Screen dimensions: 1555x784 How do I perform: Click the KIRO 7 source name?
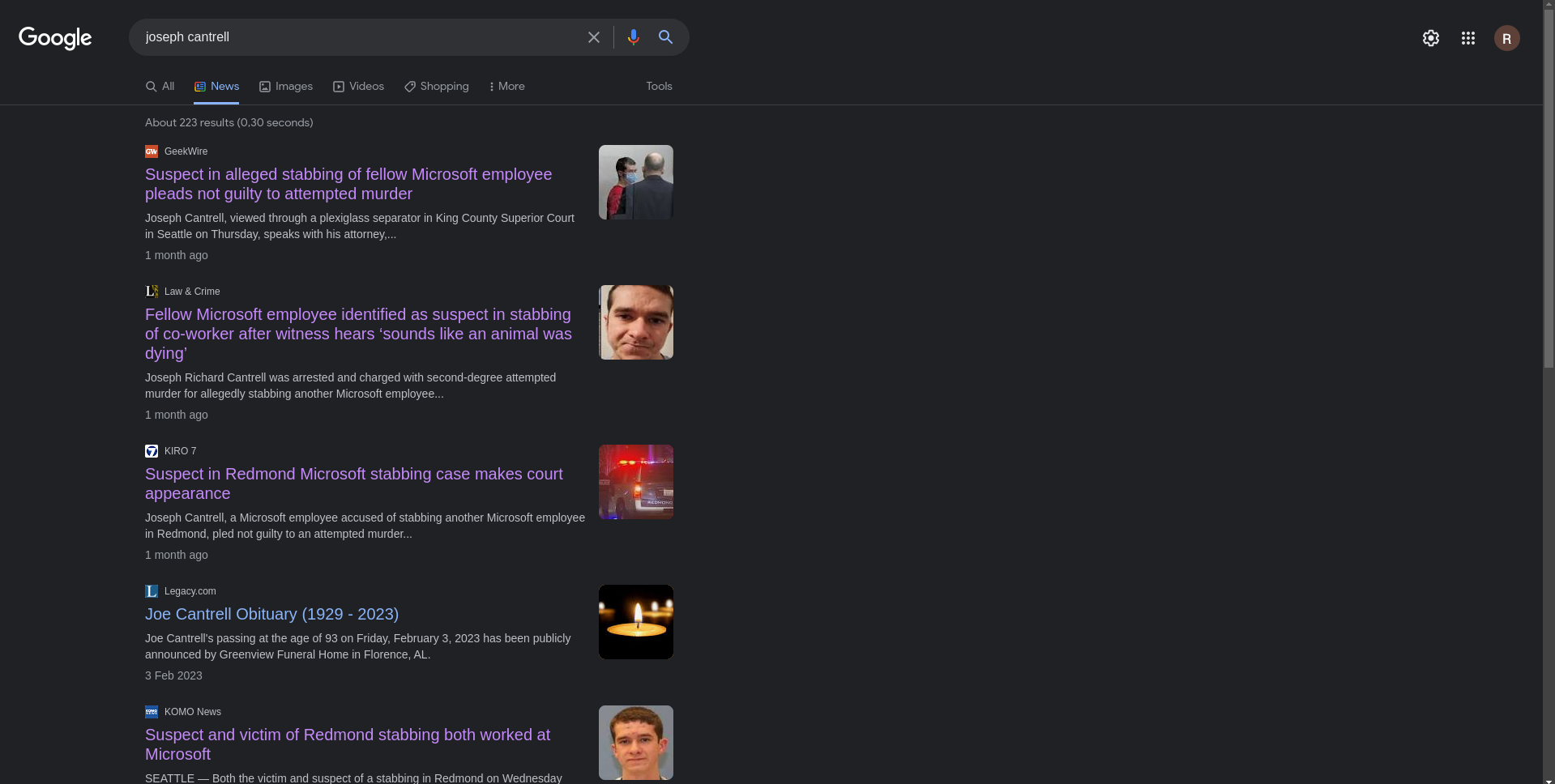click(180, 451)
